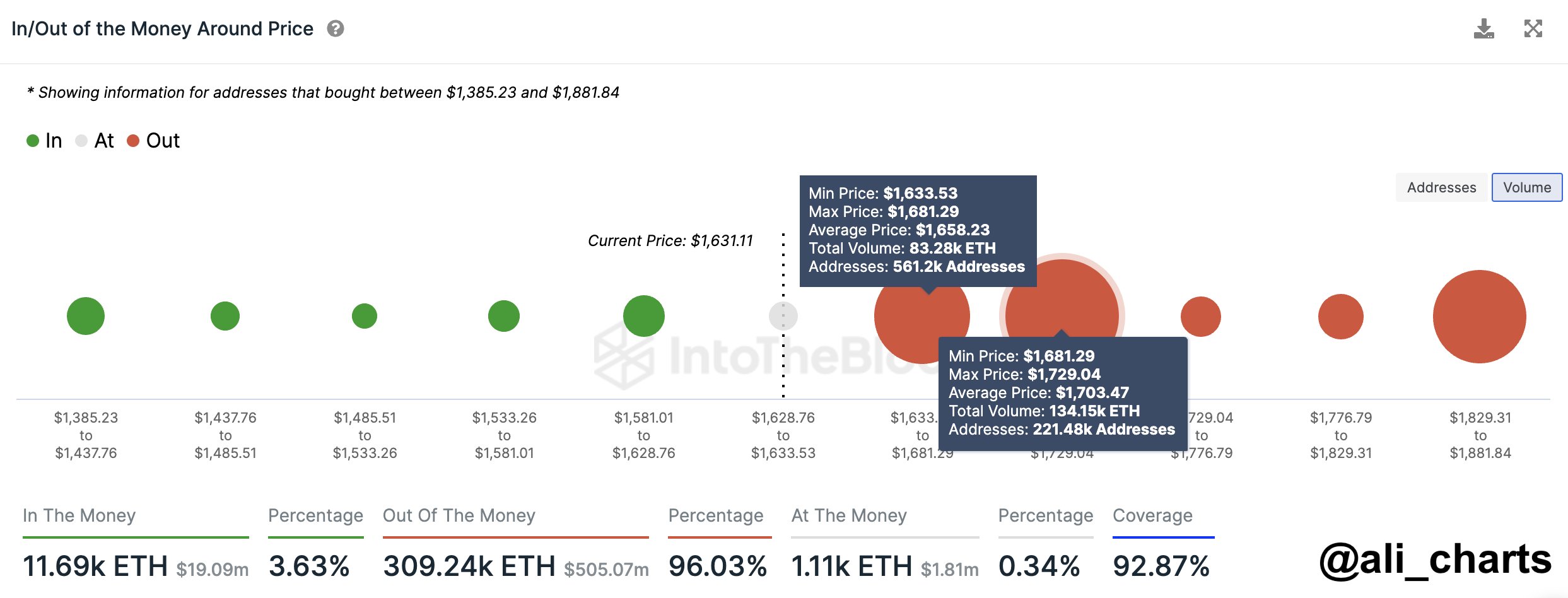This screenshot has width=1568, height=598.
Task: Toggle the red Out legend item
Action: pos(153,140)
